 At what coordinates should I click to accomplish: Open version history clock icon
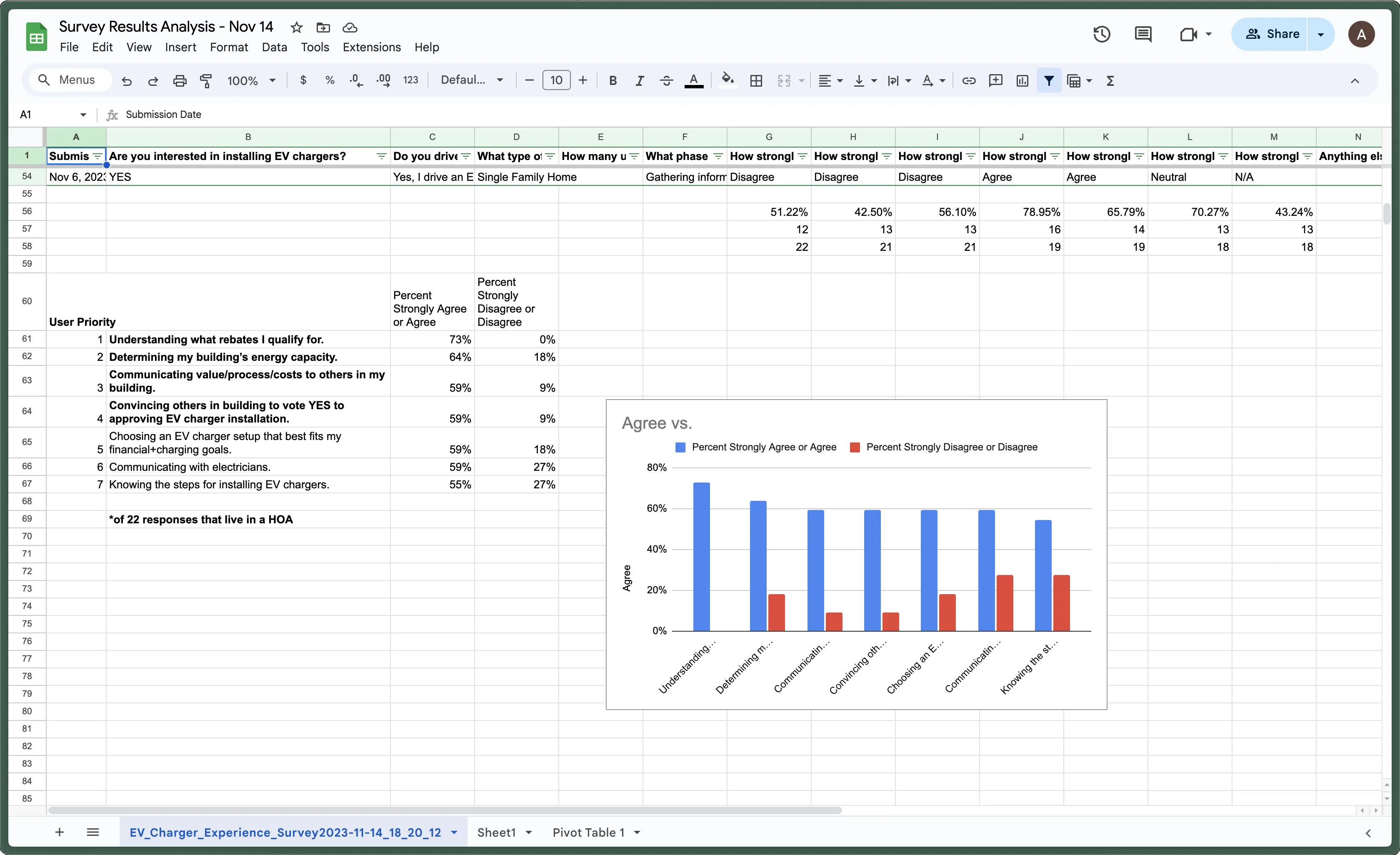point(1101,34)
